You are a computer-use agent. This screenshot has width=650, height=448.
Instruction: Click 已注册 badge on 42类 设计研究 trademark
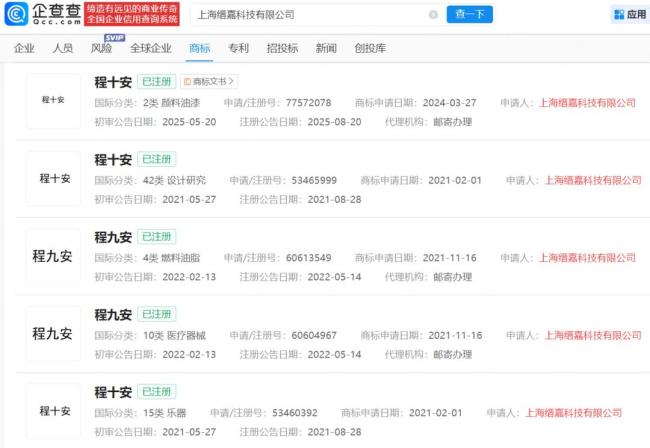pos(156,159)
